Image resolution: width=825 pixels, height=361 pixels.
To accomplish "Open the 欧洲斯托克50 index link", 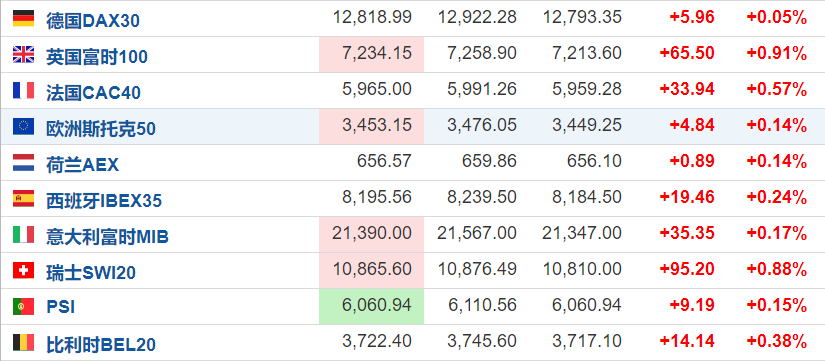I will [101, 128].
